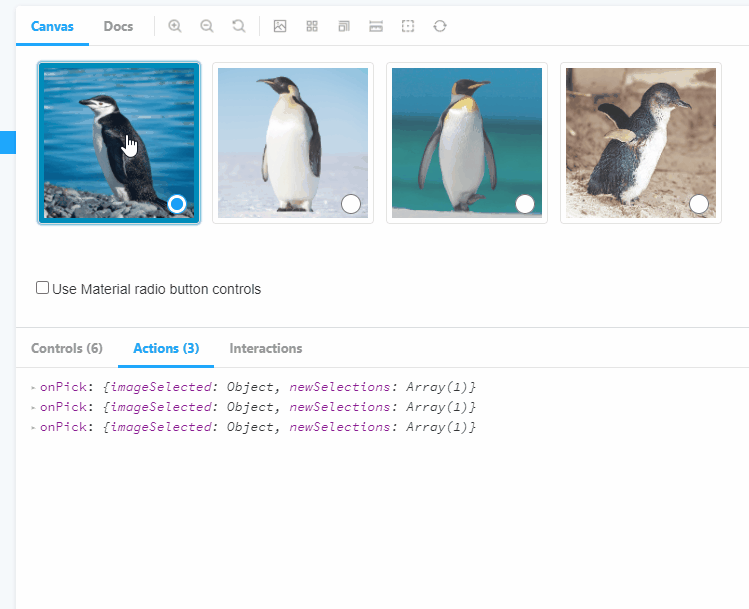Screen dimensions: 749x609
Task: Open the Actions (3) tab
Action: (x=166, y=348)
